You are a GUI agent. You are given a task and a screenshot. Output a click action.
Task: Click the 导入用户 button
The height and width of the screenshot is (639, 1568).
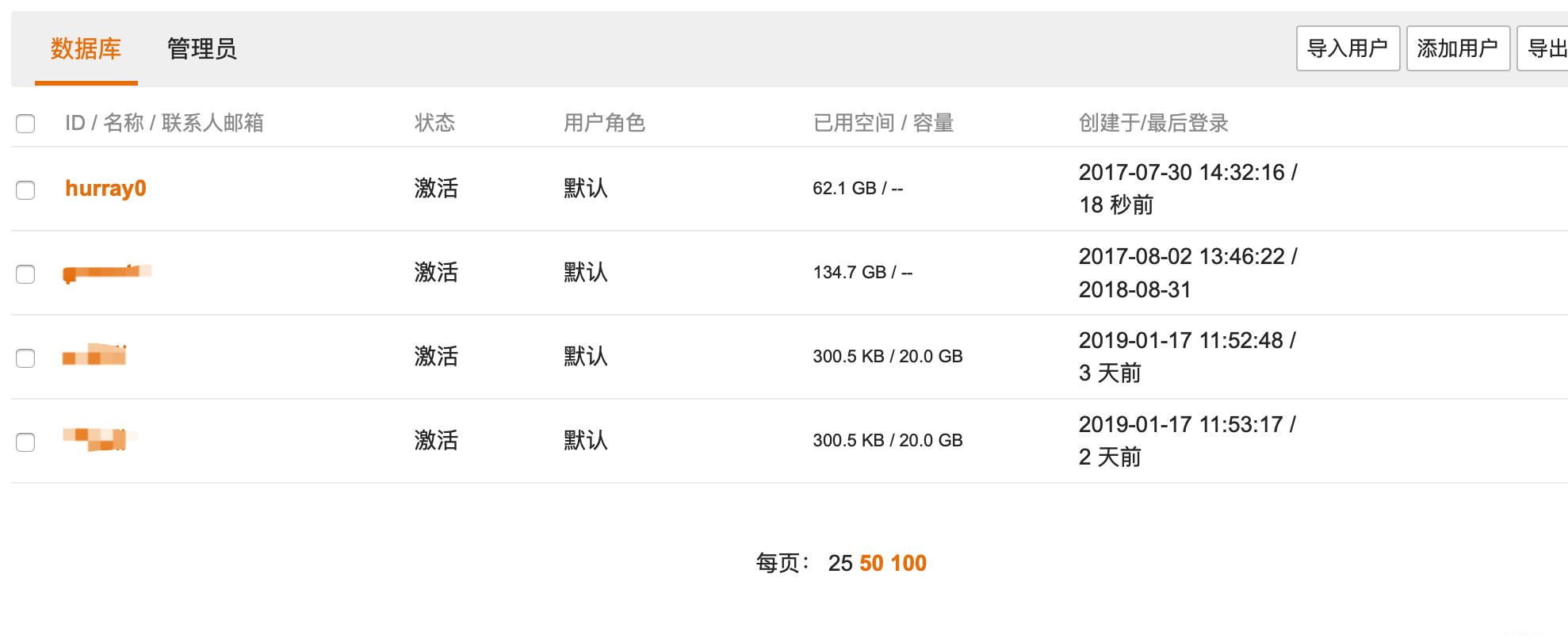pyautogui.click(x=1348, y=48)
